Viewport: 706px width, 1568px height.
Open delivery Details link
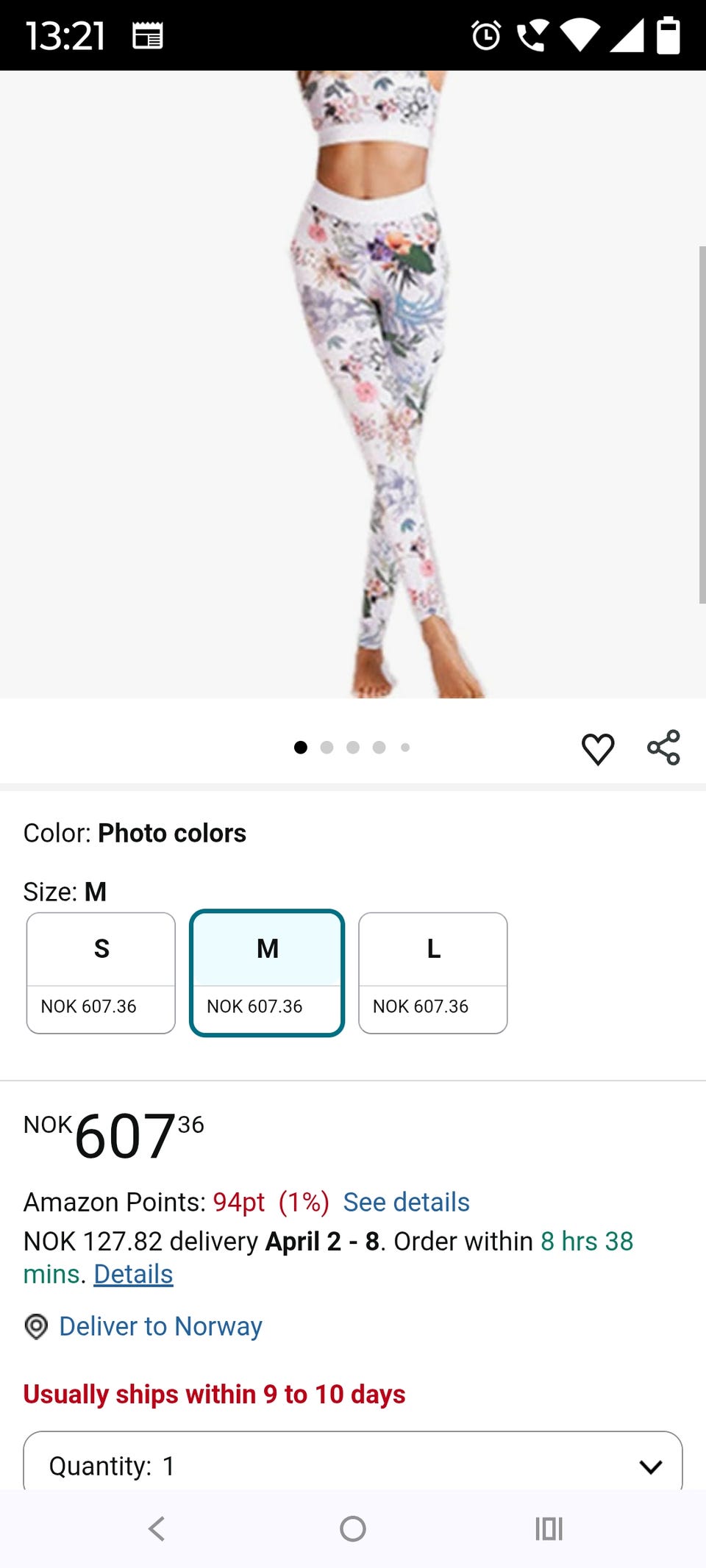133,1274
